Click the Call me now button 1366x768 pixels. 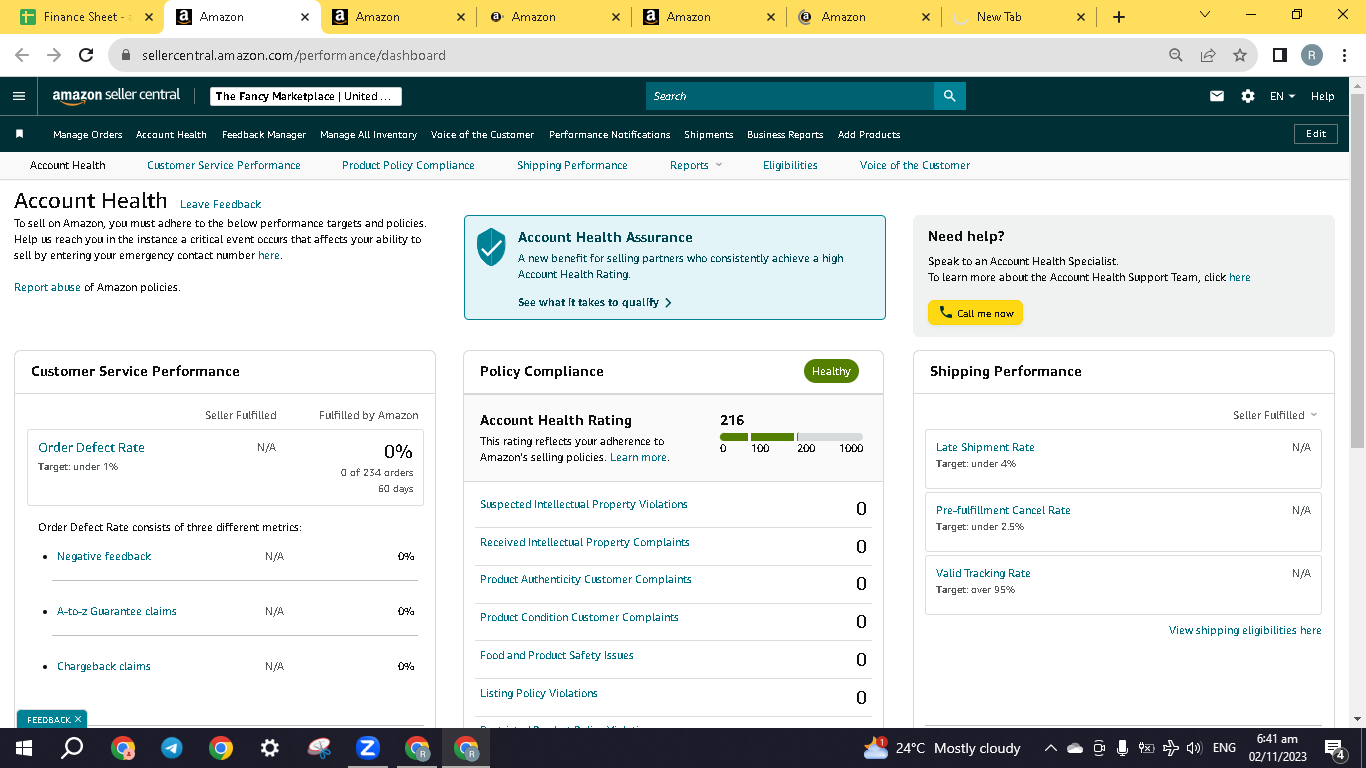[975, 313]
